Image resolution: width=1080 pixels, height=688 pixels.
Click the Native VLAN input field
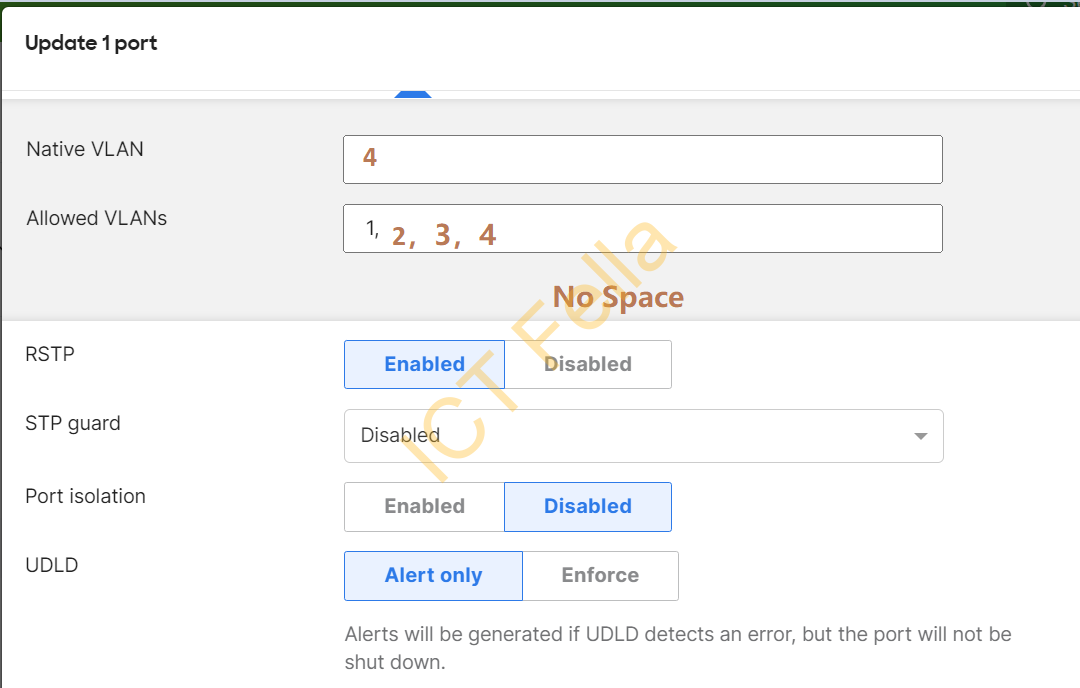[x=643, y=159]
